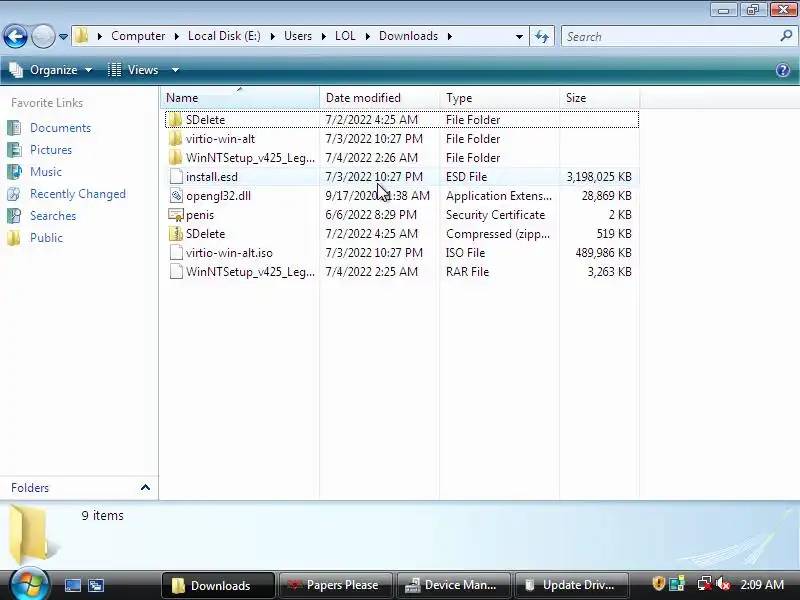Sort by Name column header
800x600 pixels.
[x=240, y=97]
